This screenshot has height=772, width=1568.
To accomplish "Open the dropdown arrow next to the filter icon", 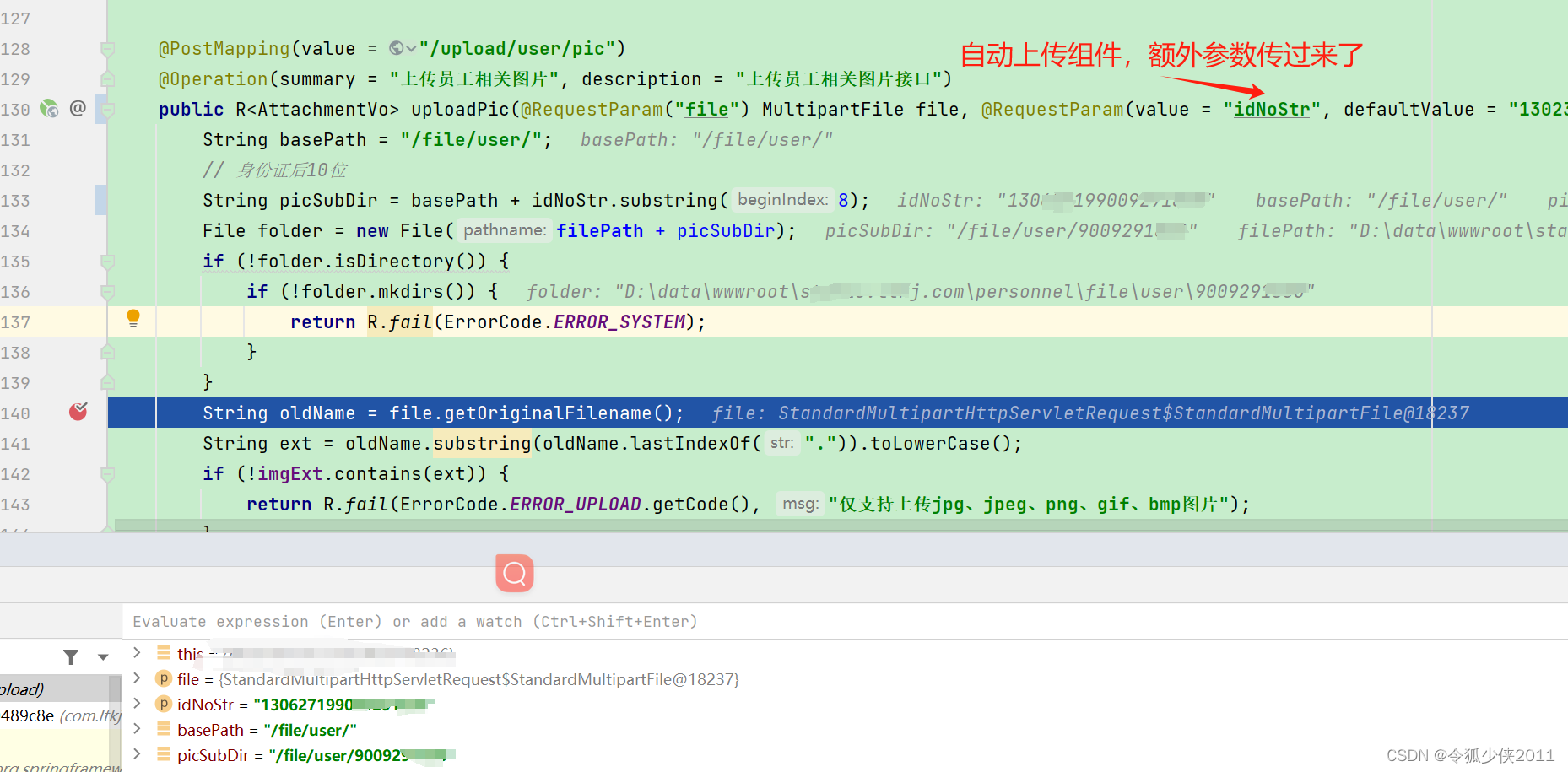I will pyautogui.click(x=103, y=656).
